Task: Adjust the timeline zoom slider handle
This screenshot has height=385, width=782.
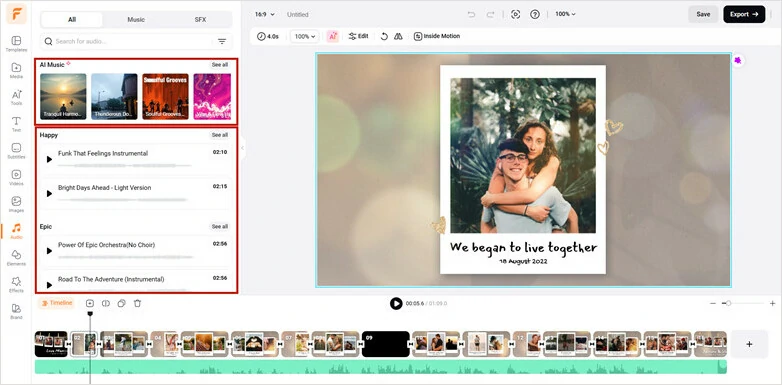Action: pos(728,303)
